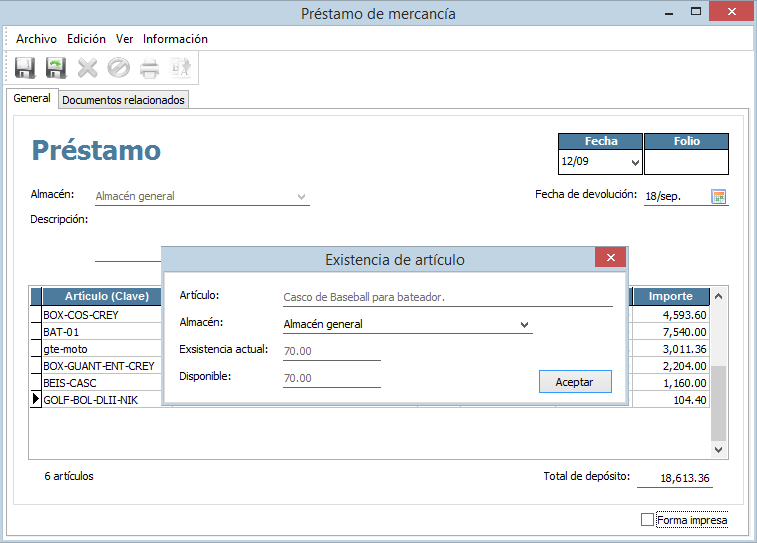
Task: Open the Archivo menu
Action: (x=36, y=39)
